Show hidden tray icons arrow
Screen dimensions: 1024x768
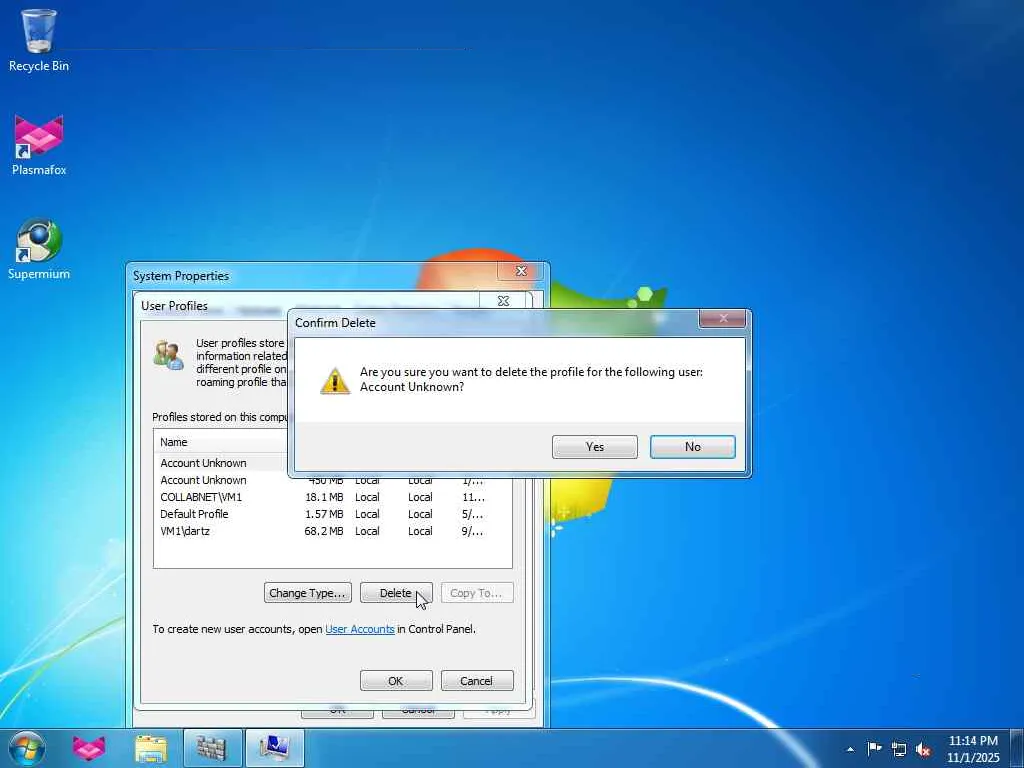pyautogui.click(x=850, y=749)
